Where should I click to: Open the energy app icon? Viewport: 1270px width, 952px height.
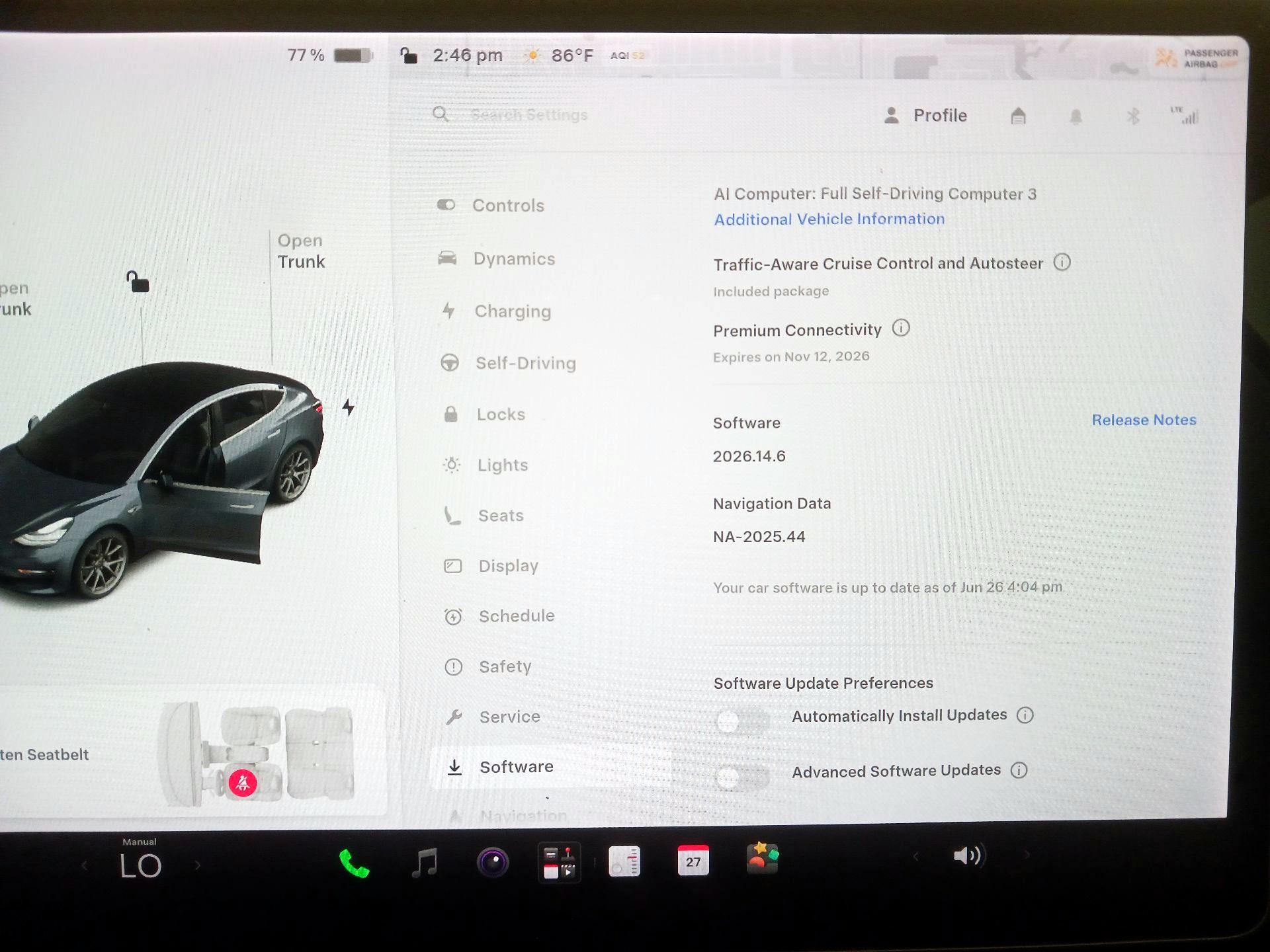click(624, 861)
